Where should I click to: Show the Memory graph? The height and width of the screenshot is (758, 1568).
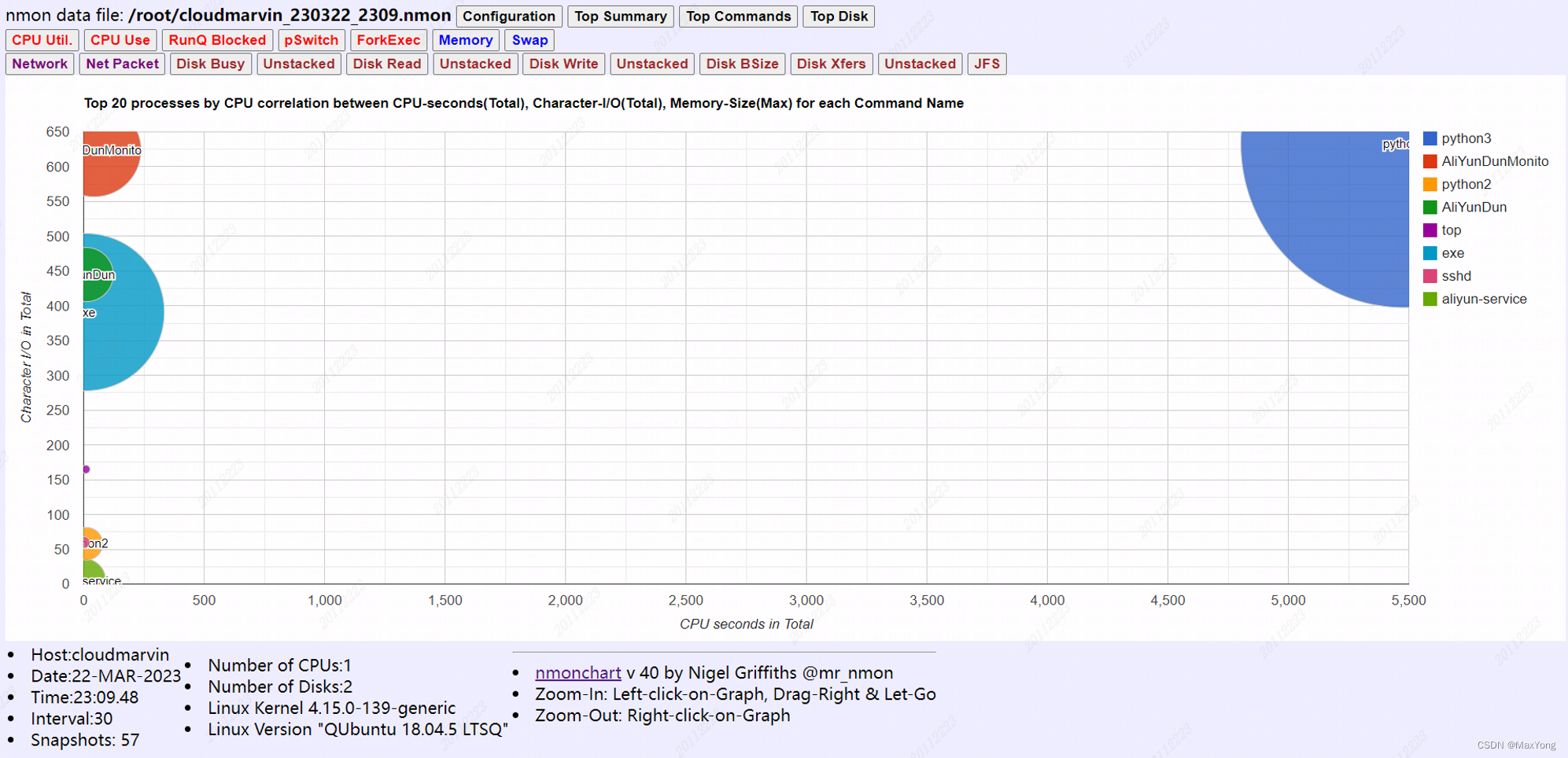click(465, 40)
